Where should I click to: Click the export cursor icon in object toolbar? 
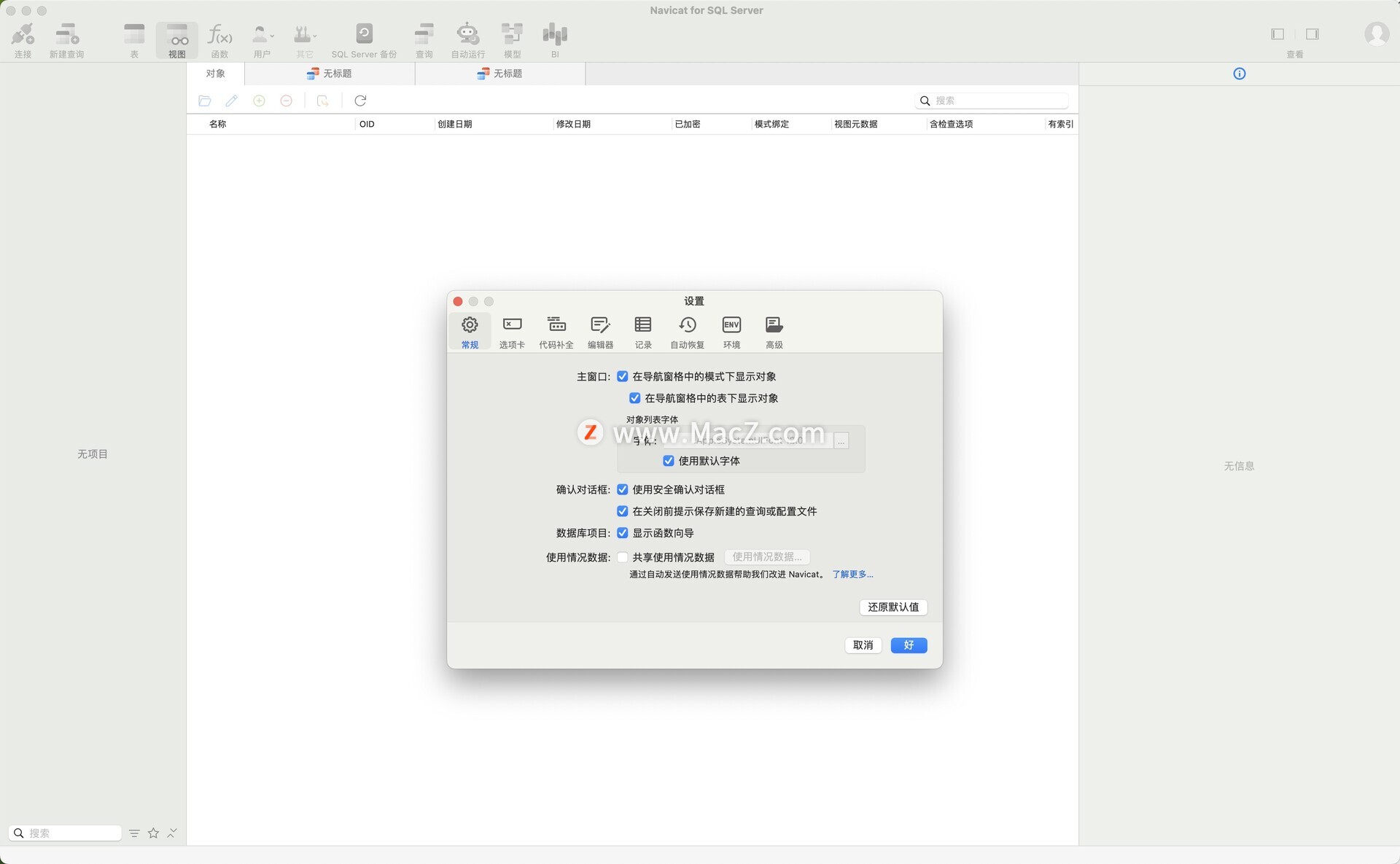[x=322, y=101]
